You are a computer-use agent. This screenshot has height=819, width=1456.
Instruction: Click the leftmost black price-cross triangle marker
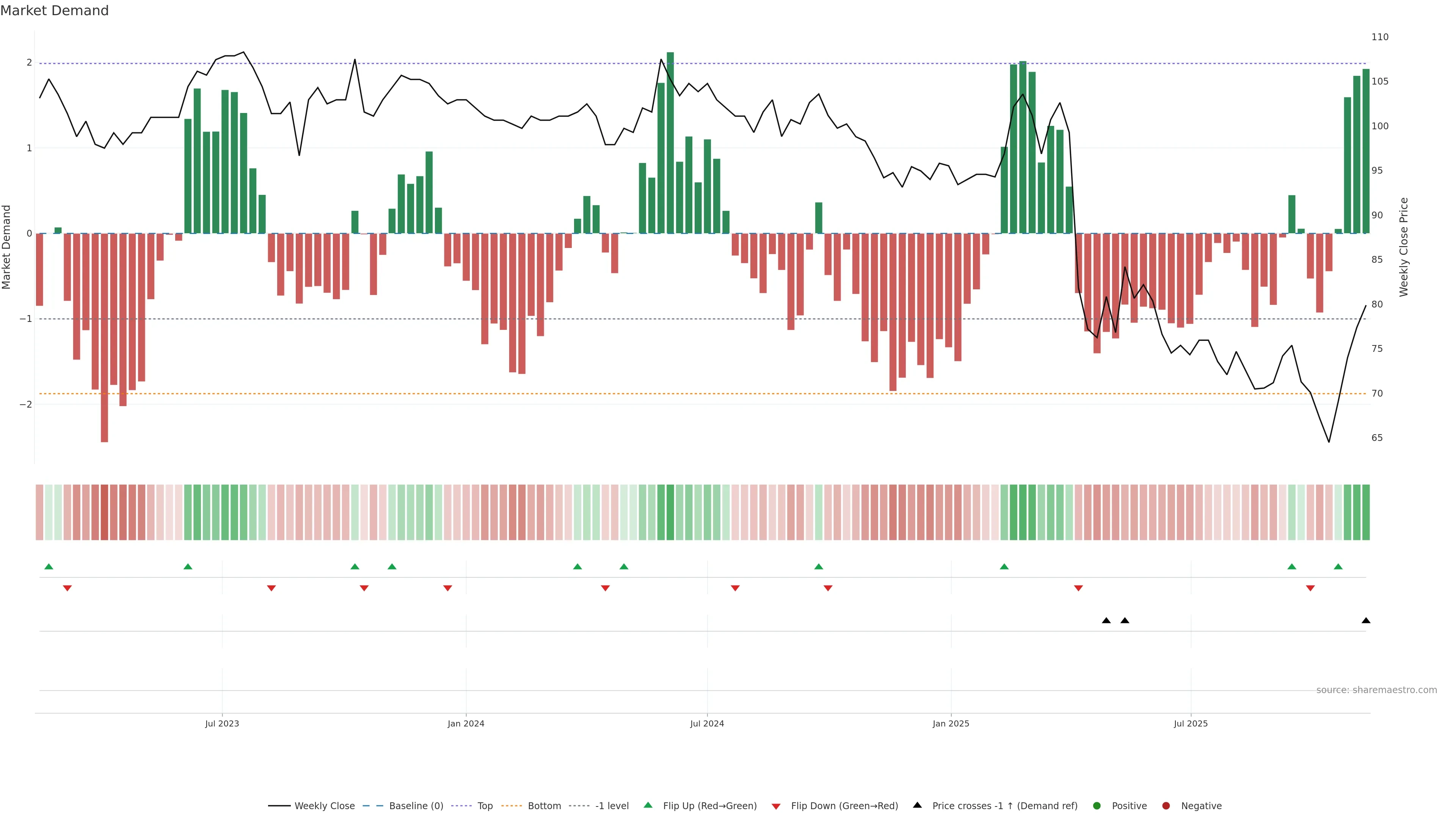[x=1106, y=621]
